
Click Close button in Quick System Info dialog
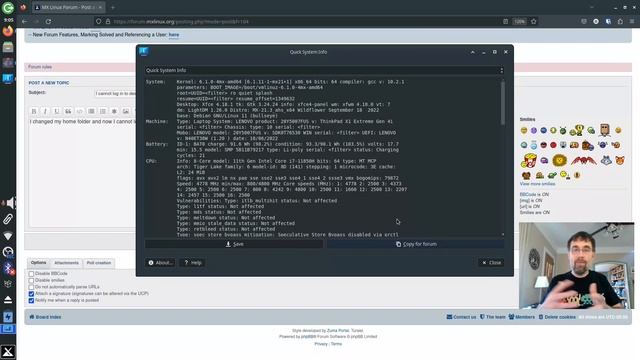point(491,262)
